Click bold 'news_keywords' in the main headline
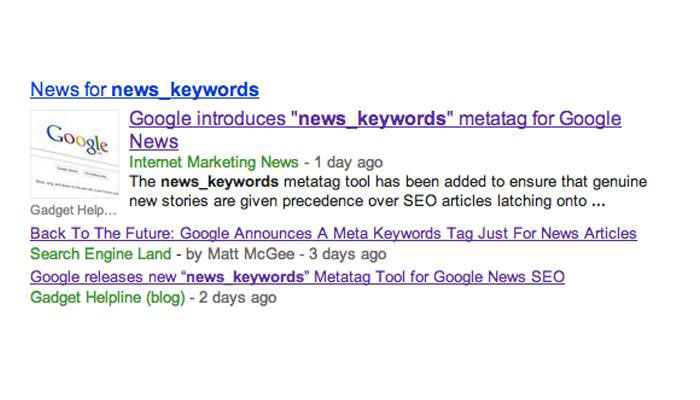Screen dimensions: 700x400 pyautogui.click(x=372, y=119)
